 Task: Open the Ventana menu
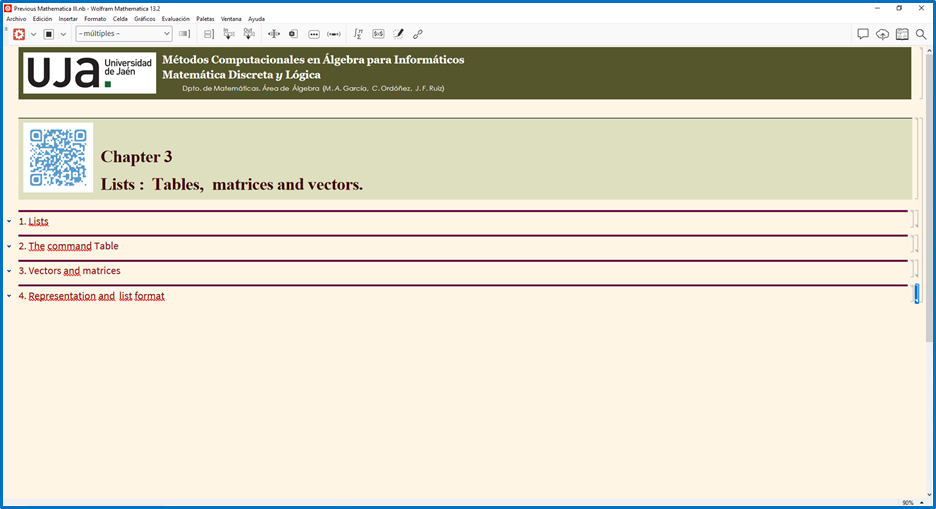coord(231,19)
